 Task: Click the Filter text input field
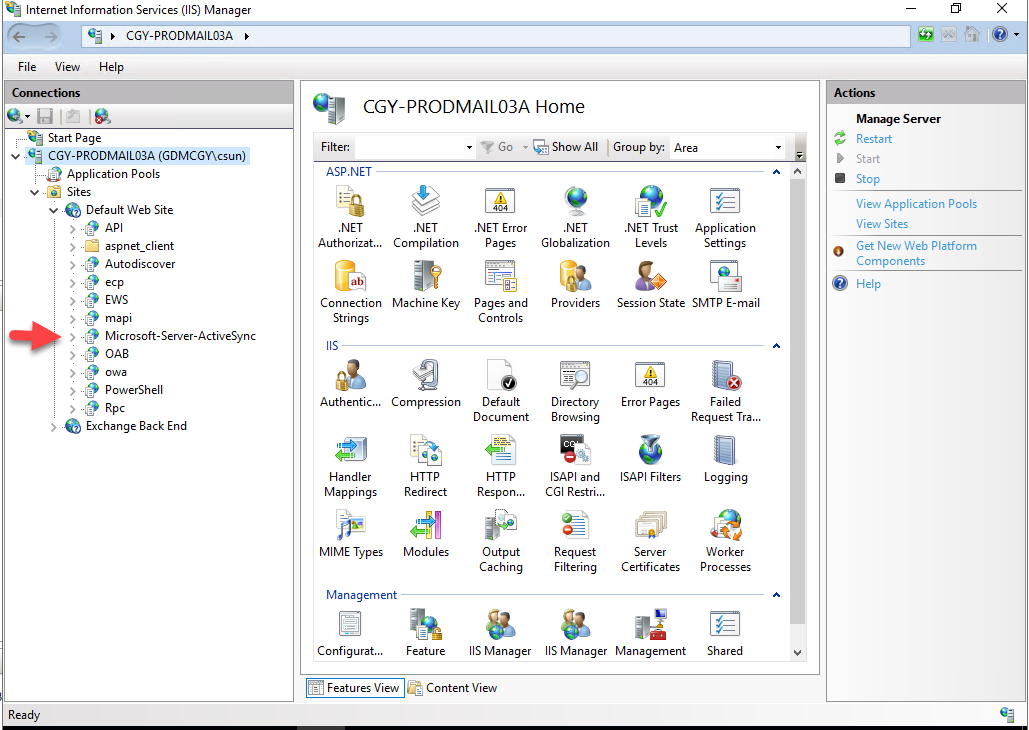410,148
